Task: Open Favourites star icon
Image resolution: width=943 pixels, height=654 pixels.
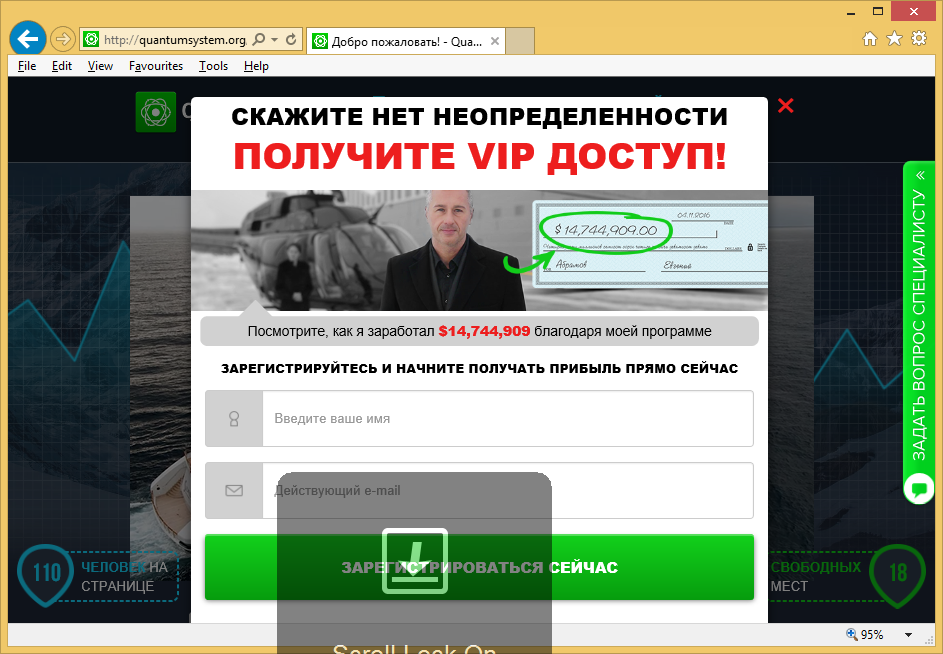Action: tap(895, 39)
